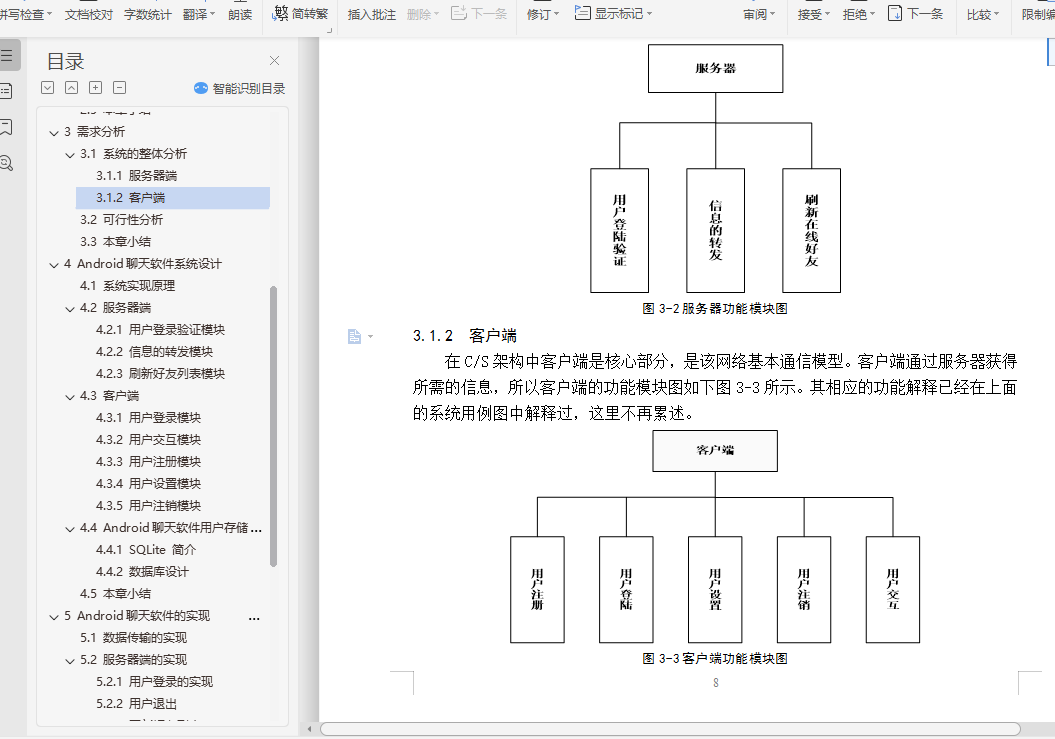Collapse the 4 Android聊天软件系统设计 heading
The width and height of the screenshot is (1055, 739).
pyautogui.click(x=54, y=265)
